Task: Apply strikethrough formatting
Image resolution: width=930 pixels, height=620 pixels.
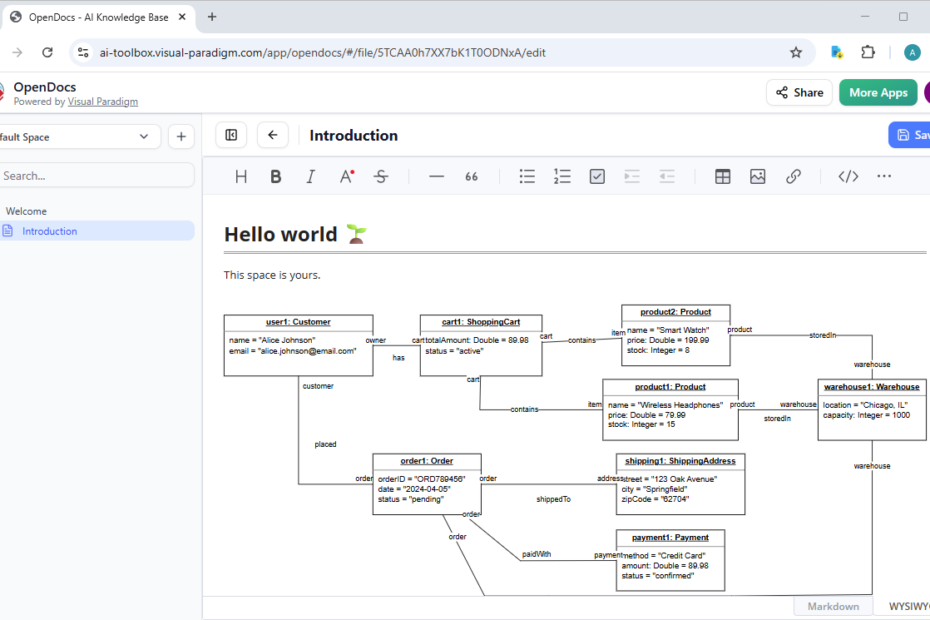Action: (x=381, y=176)
